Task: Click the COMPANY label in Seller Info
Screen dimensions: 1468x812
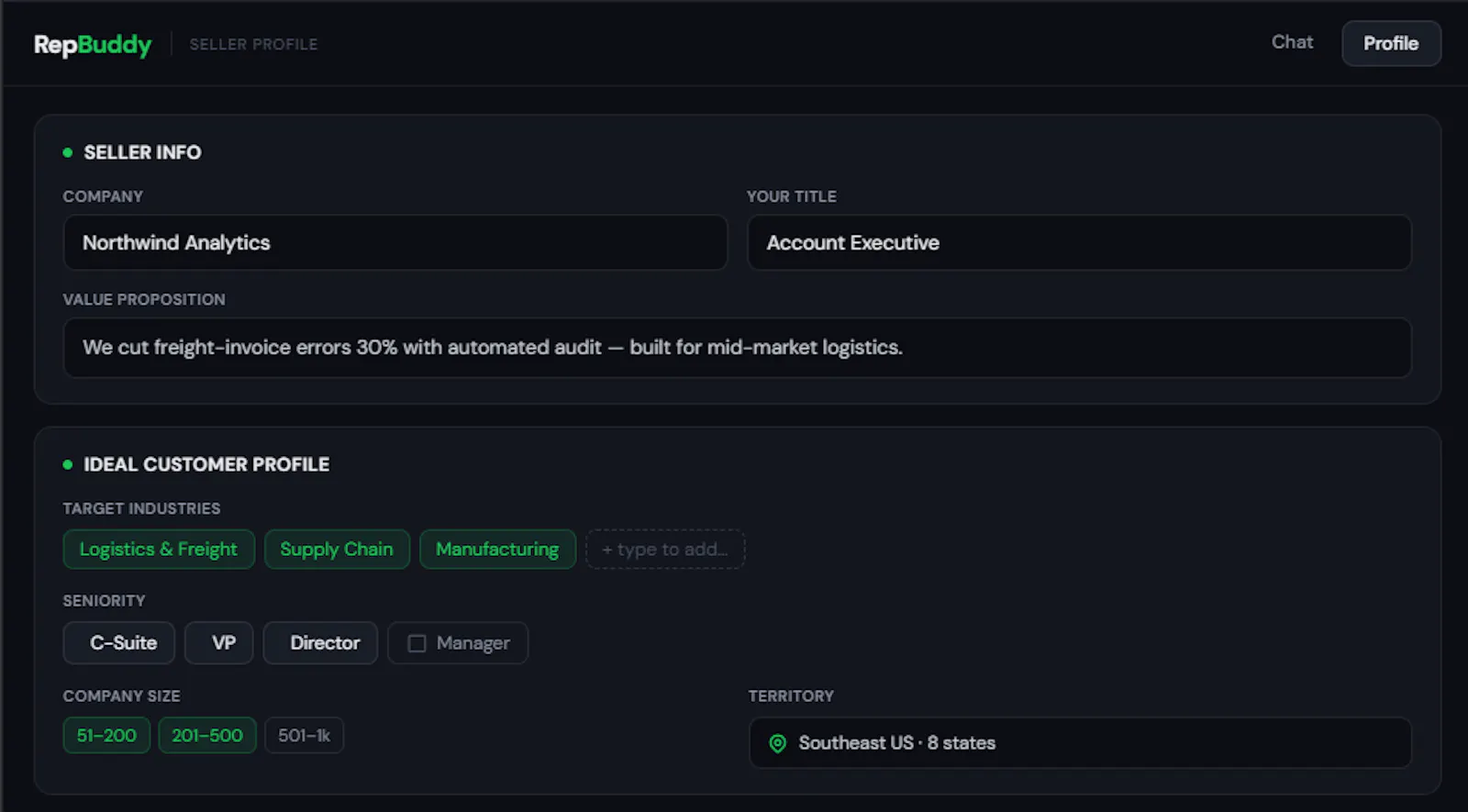Action: click(x=103, y=196)
